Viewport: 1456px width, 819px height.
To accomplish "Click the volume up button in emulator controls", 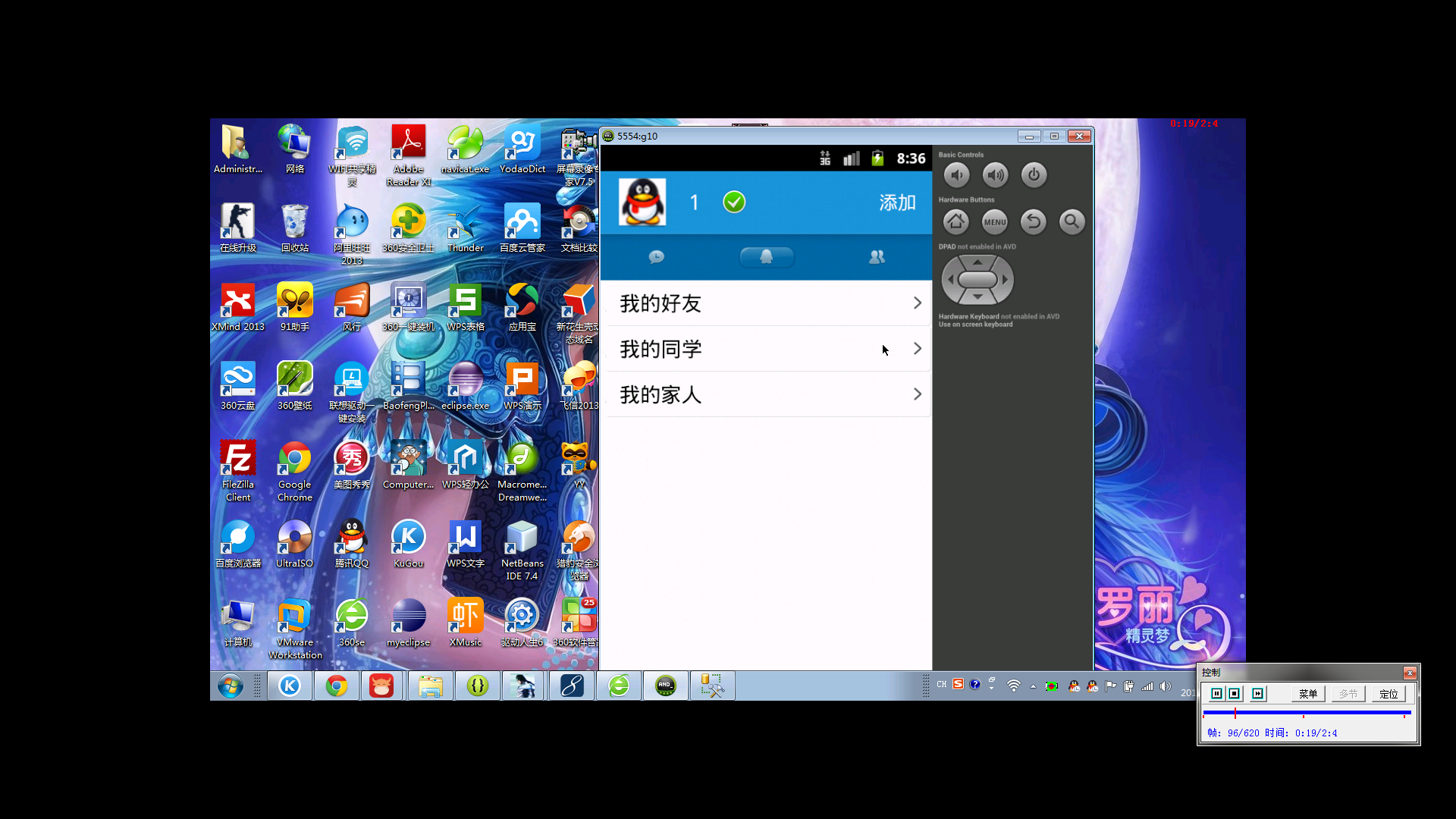I will point(995,175).
